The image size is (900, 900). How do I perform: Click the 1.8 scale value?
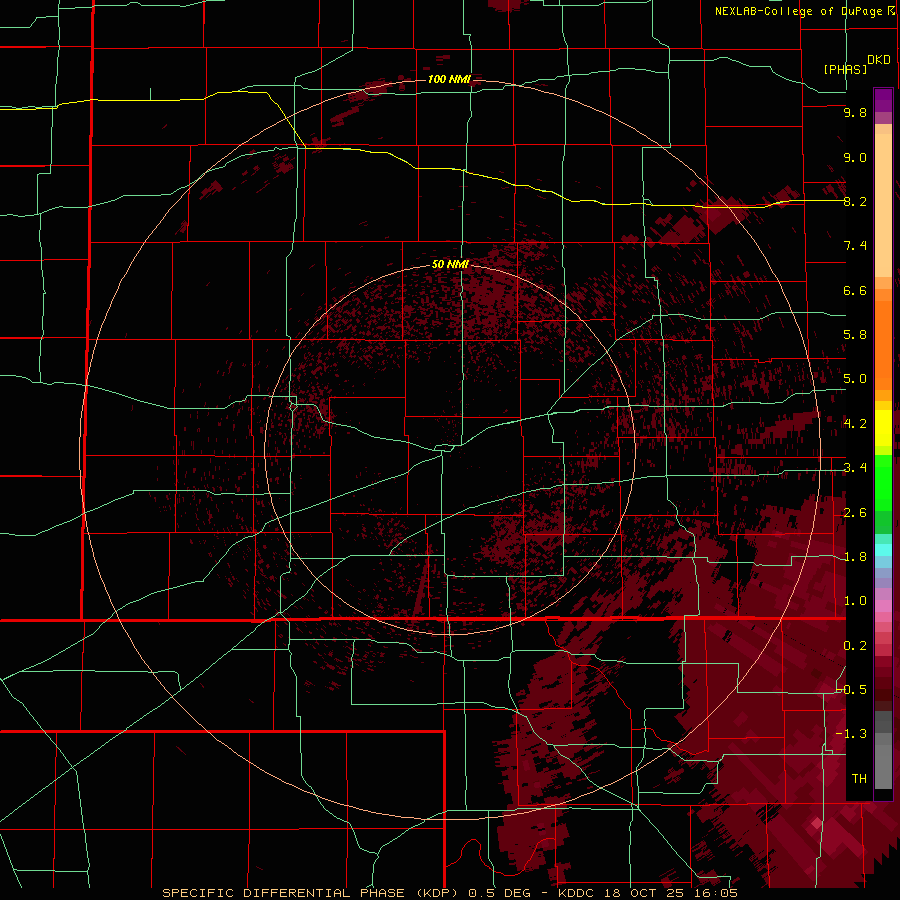point(855,557)
